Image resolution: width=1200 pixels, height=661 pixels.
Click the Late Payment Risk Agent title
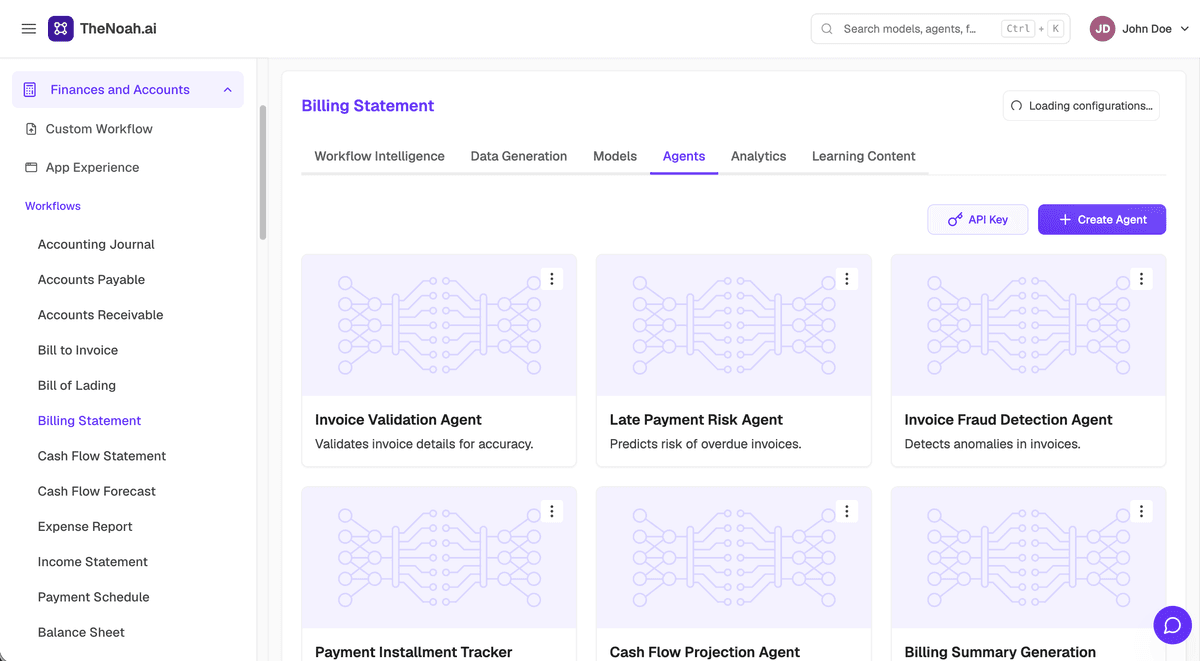click(x=696, y=420)
